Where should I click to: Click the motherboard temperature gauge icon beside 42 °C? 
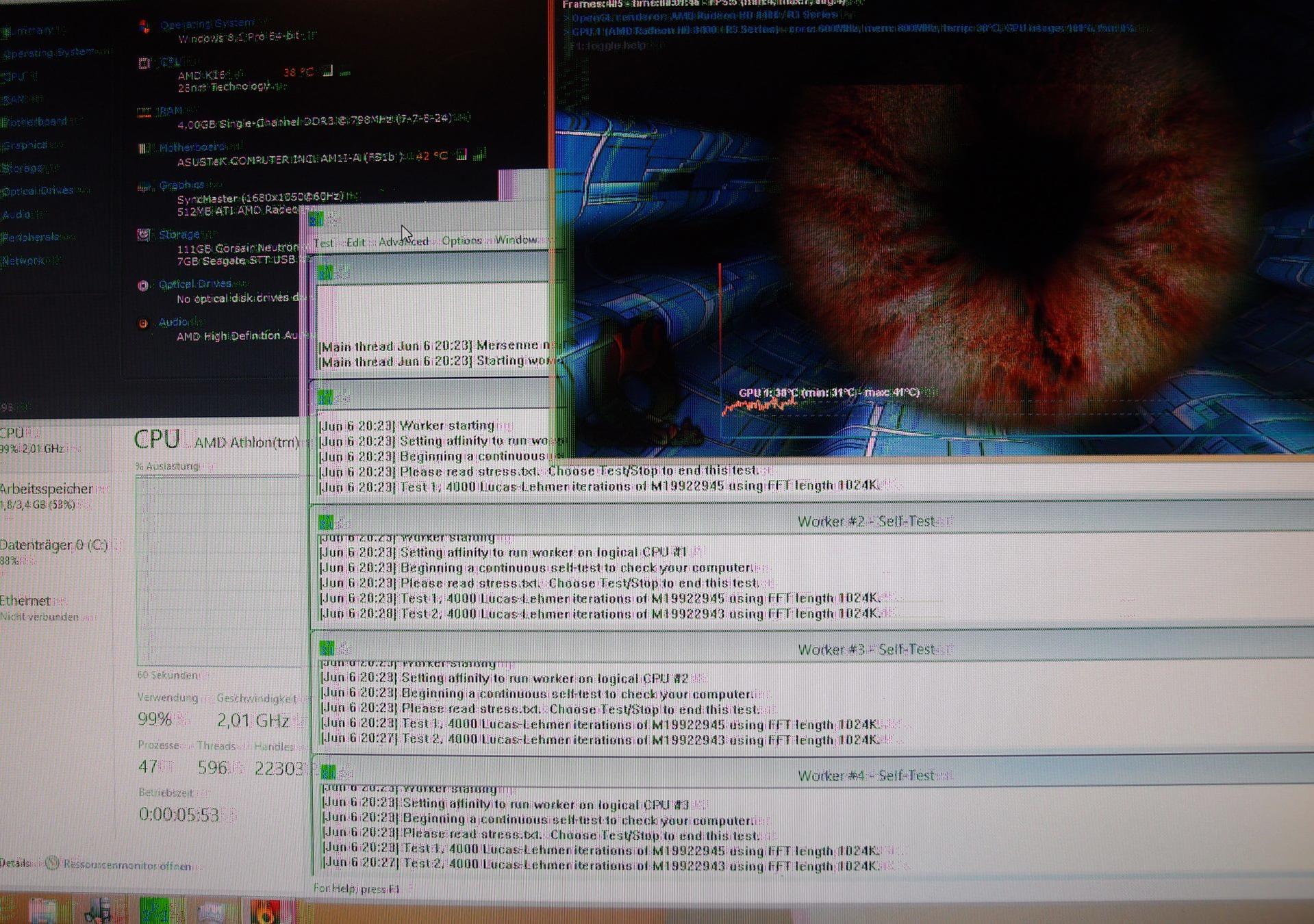click(462, 155)
